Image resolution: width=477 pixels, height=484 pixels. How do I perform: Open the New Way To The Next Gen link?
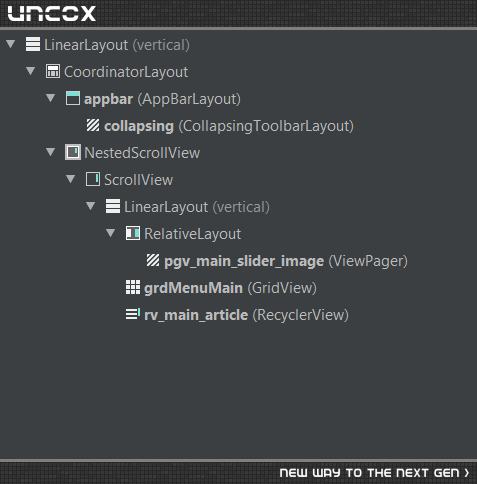coord(374,473)
